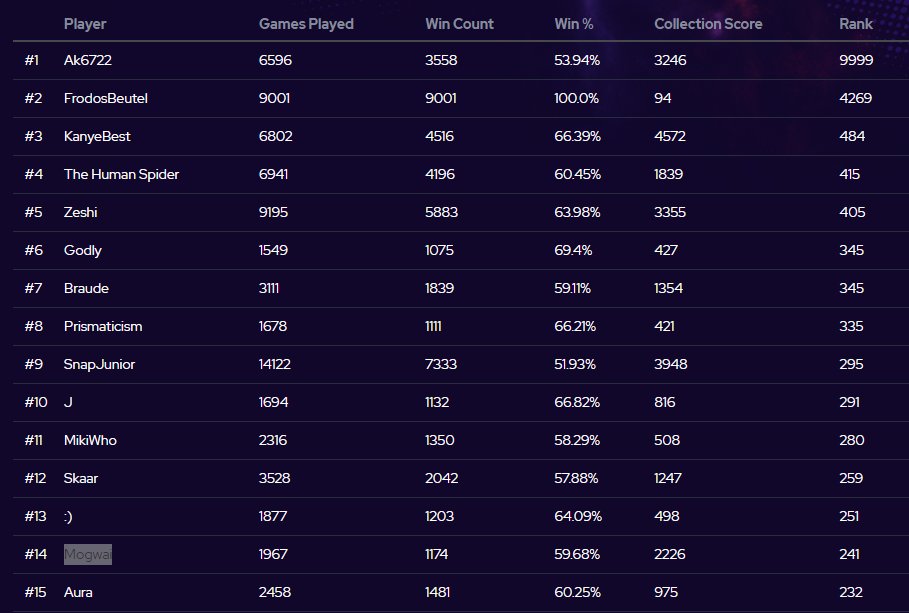Select player name Zeshi
This screenshot has width=909, height=613.
pyautogui.click(x=81, y=212)
